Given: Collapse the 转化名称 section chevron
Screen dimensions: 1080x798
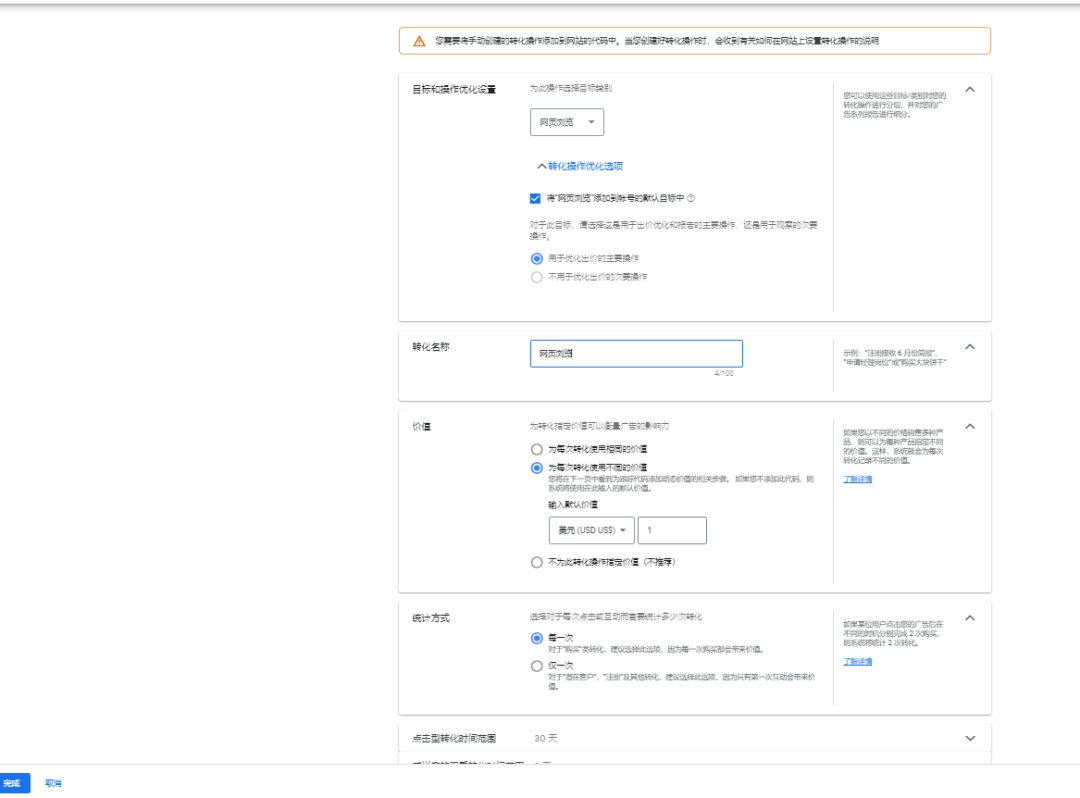Looking at the screenshot, I should click(970, 347).
